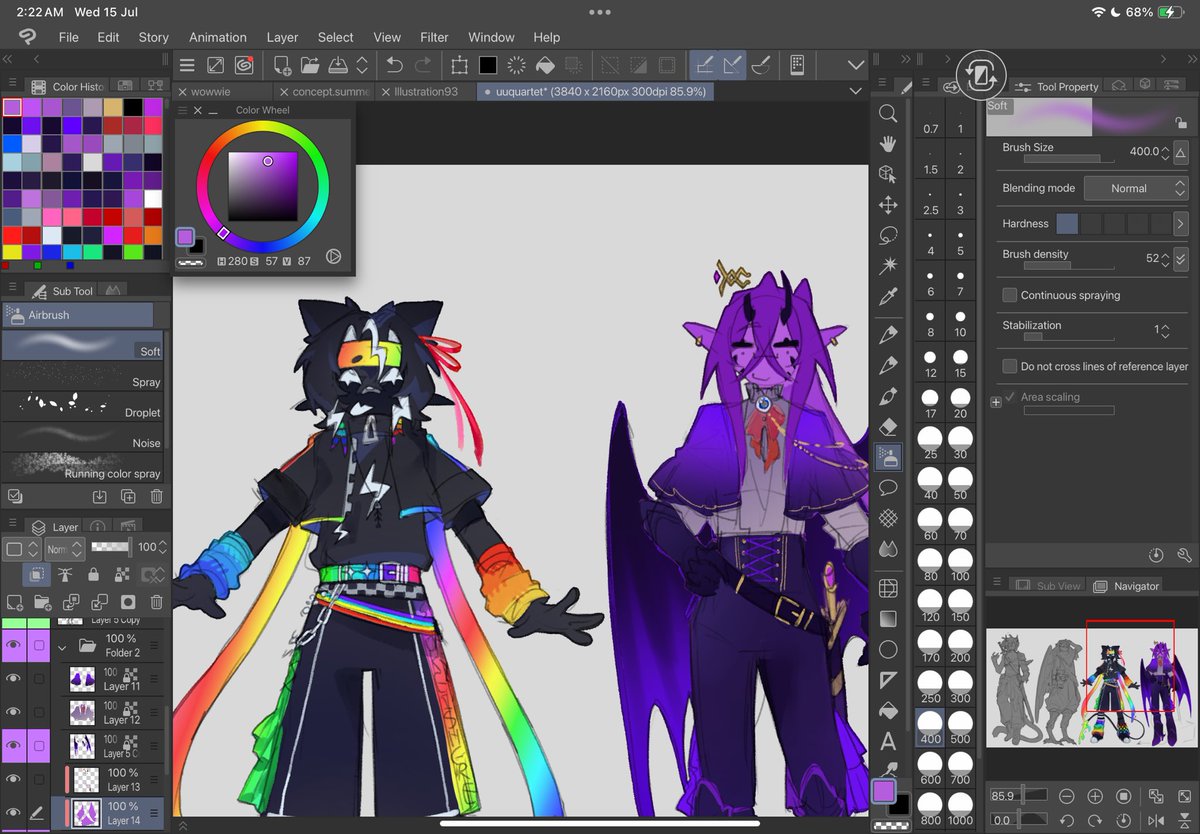Screen dimensions: 1200x834
Task: Switch to the wowwie canvas tab
Action: point(224,91)
